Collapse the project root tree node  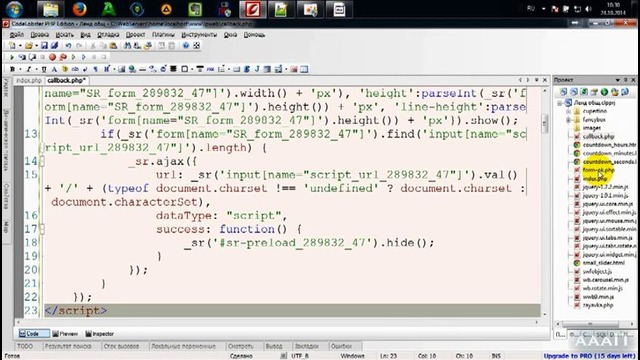(x=560, y=103)
